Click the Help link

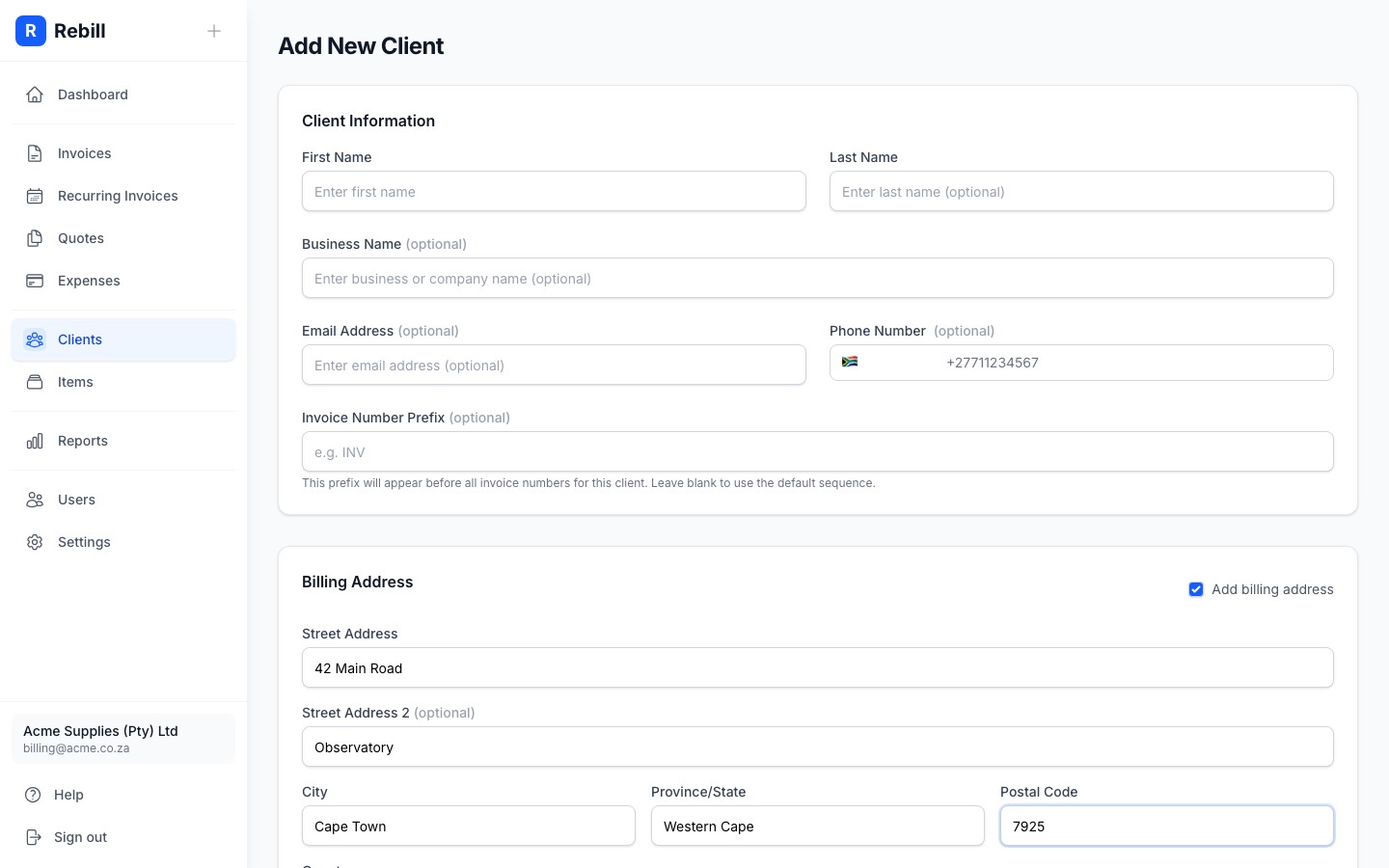pyautogui.click(x=68, y=795)
